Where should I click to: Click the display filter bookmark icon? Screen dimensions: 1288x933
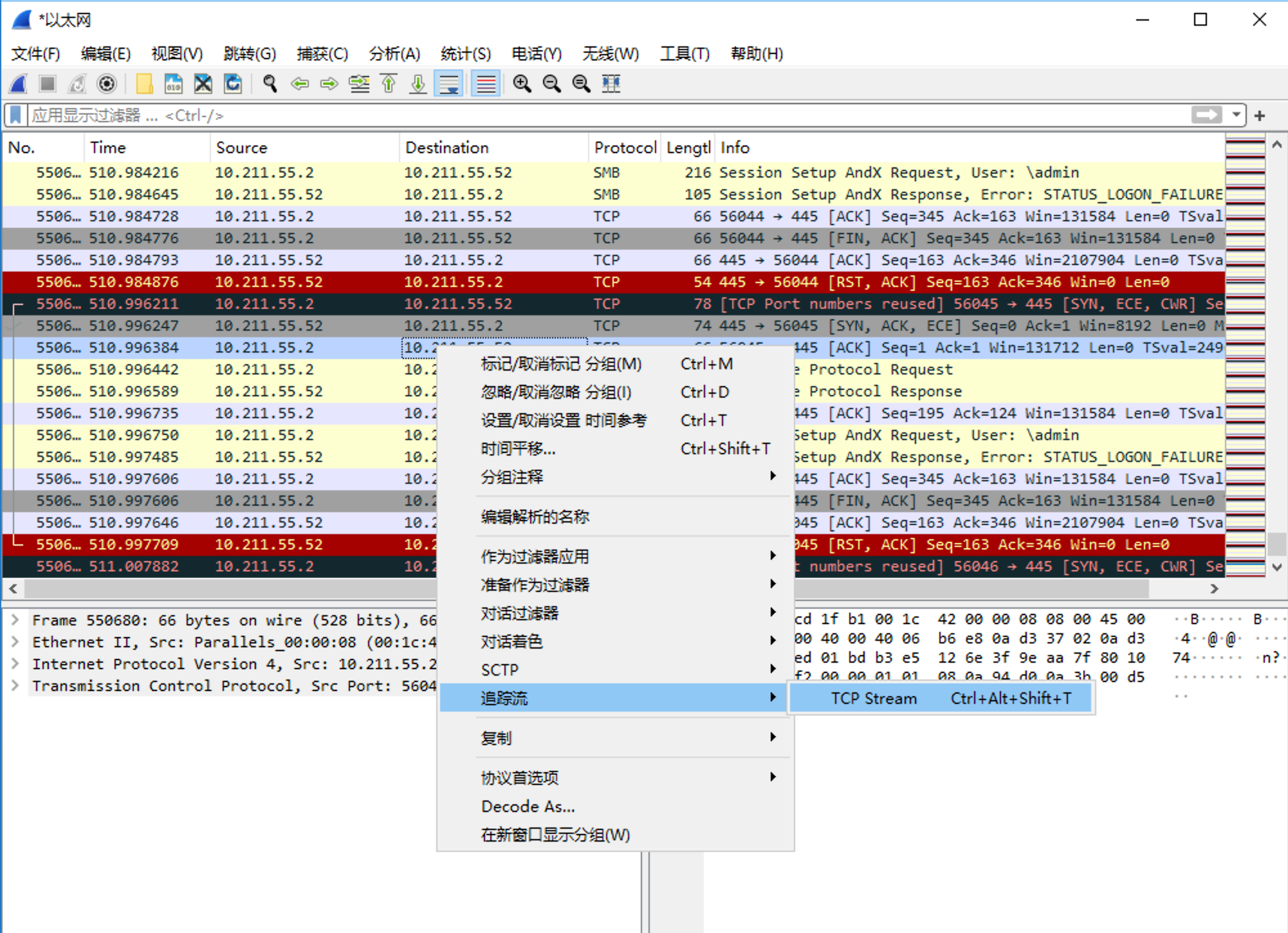point(16,115)
